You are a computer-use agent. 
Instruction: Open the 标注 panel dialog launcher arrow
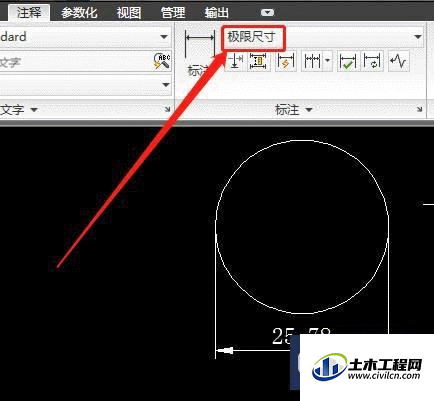[x=419, y=109]
